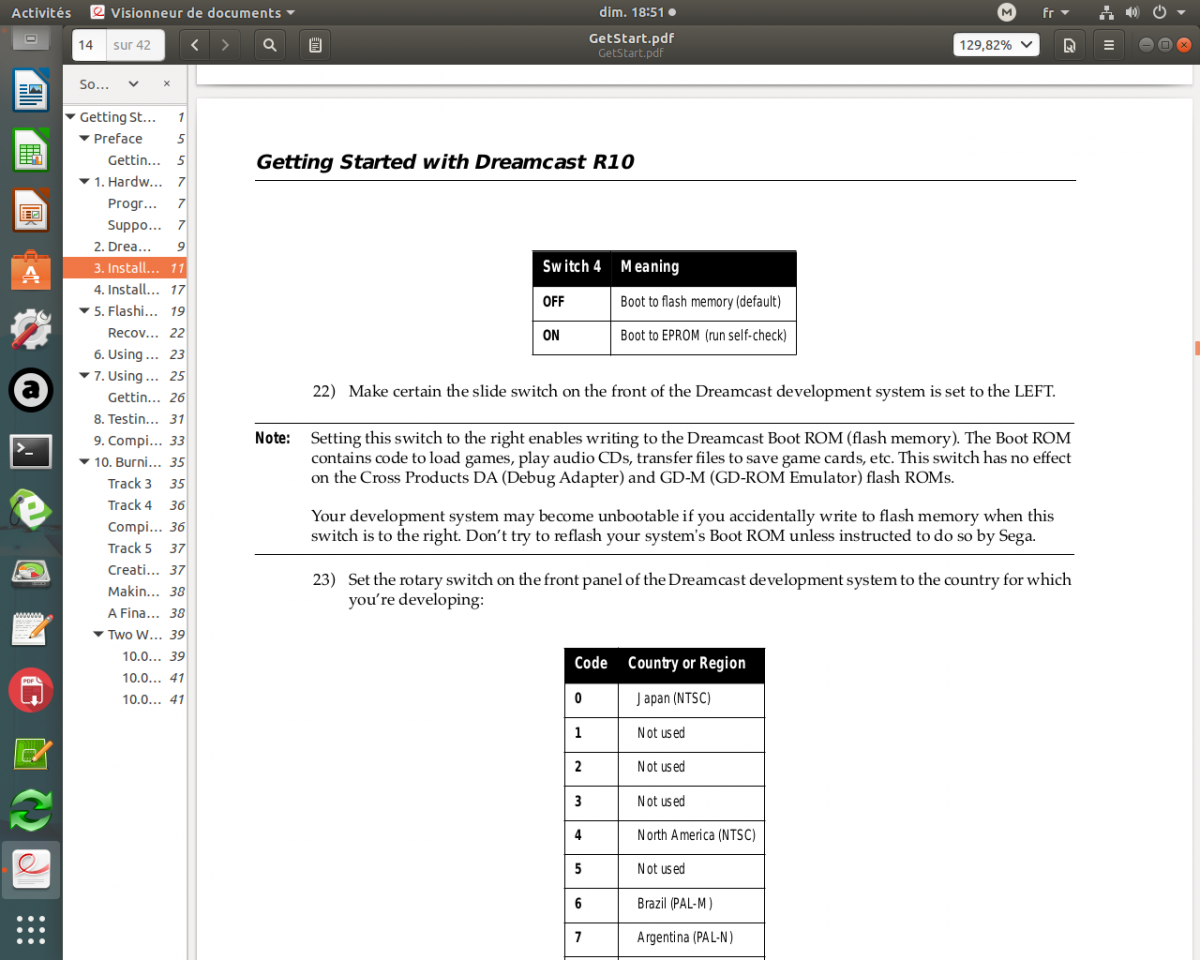
Task: Click "Boot to flash memory (default)" table cell
Action: 701,302
